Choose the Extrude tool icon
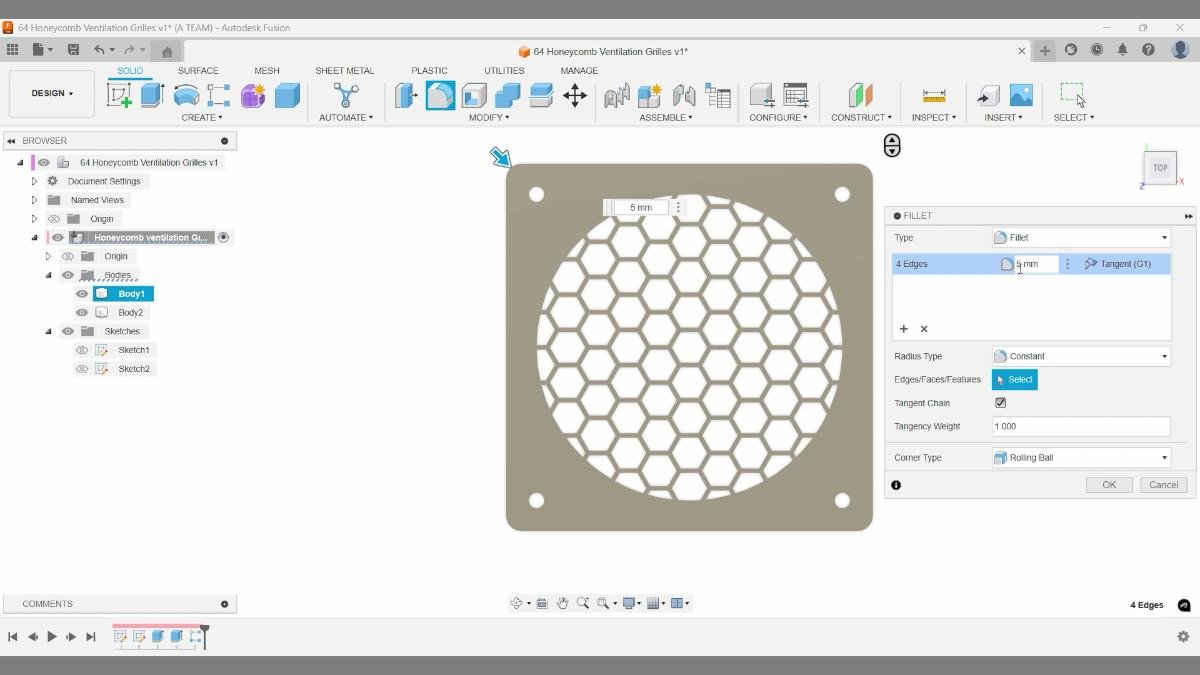Screen dimensions: 1200x675 152,95
